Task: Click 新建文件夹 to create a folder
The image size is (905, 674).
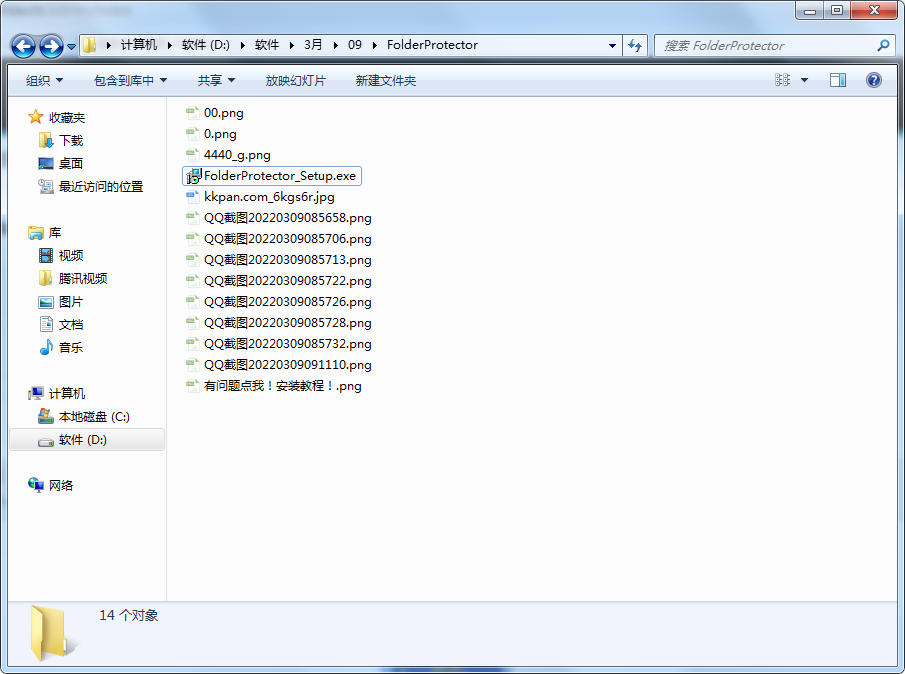Action: (385, 80)
